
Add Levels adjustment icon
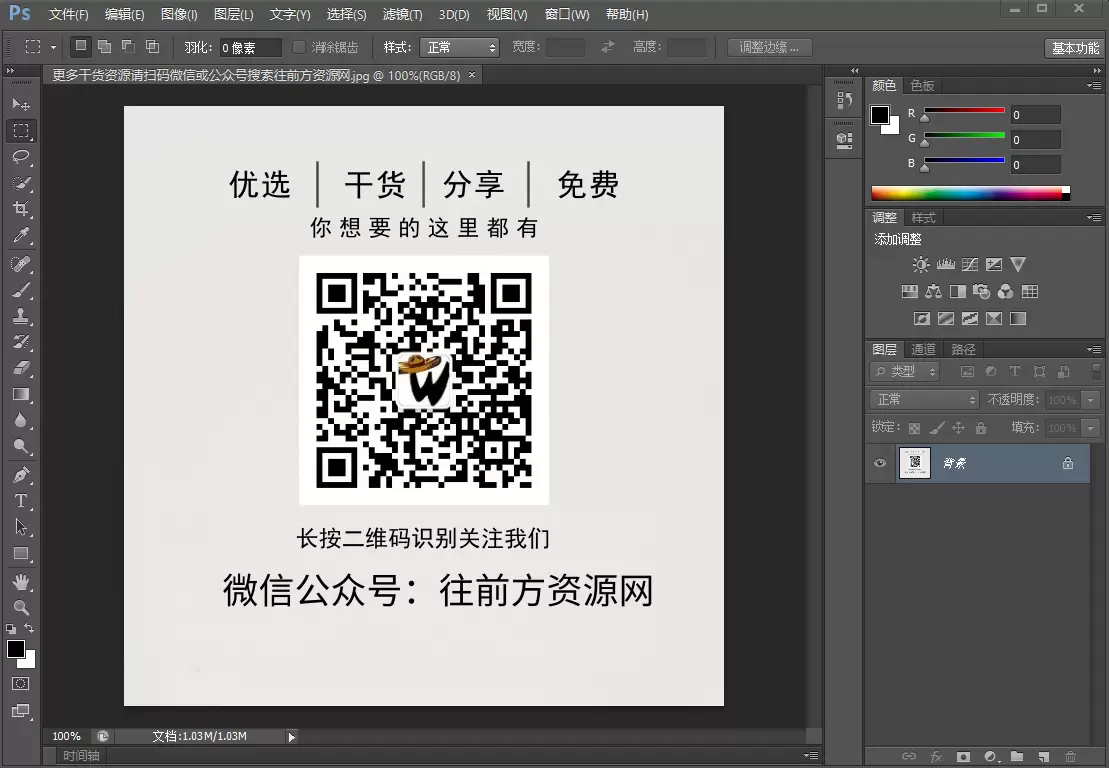(946, 264)
